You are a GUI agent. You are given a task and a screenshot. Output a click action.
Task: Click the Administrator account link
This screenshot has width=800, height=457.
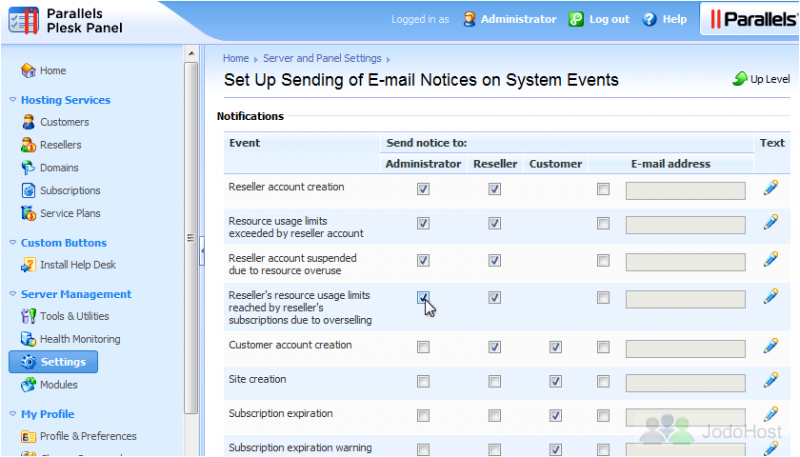pyautogui.click(x=518, y=19)
